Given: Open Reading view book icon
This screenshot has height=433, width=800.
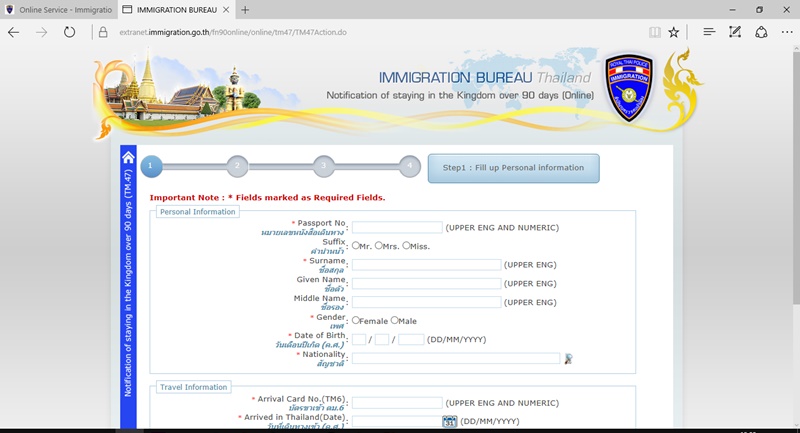Looking at the screenshot, I should point(655,32).
